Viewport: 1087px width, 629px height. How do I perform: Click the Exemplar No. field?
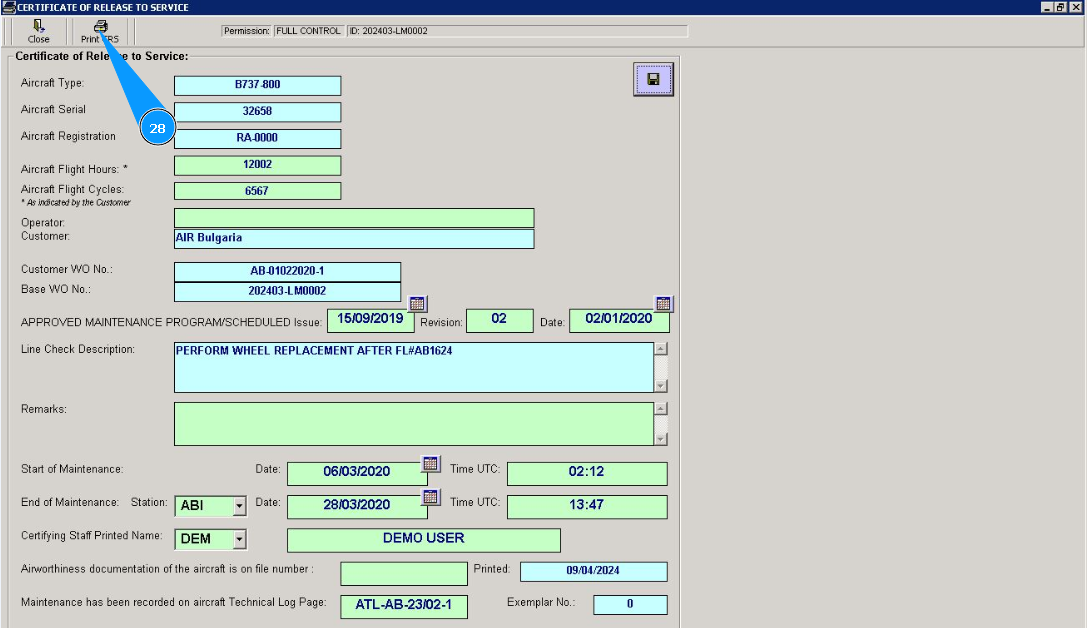[x=629, y=605]
